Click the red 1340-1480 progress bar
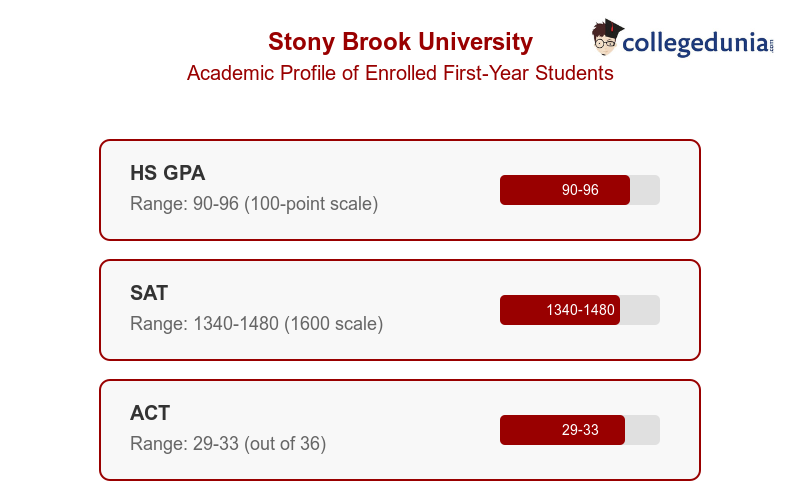 560,310
